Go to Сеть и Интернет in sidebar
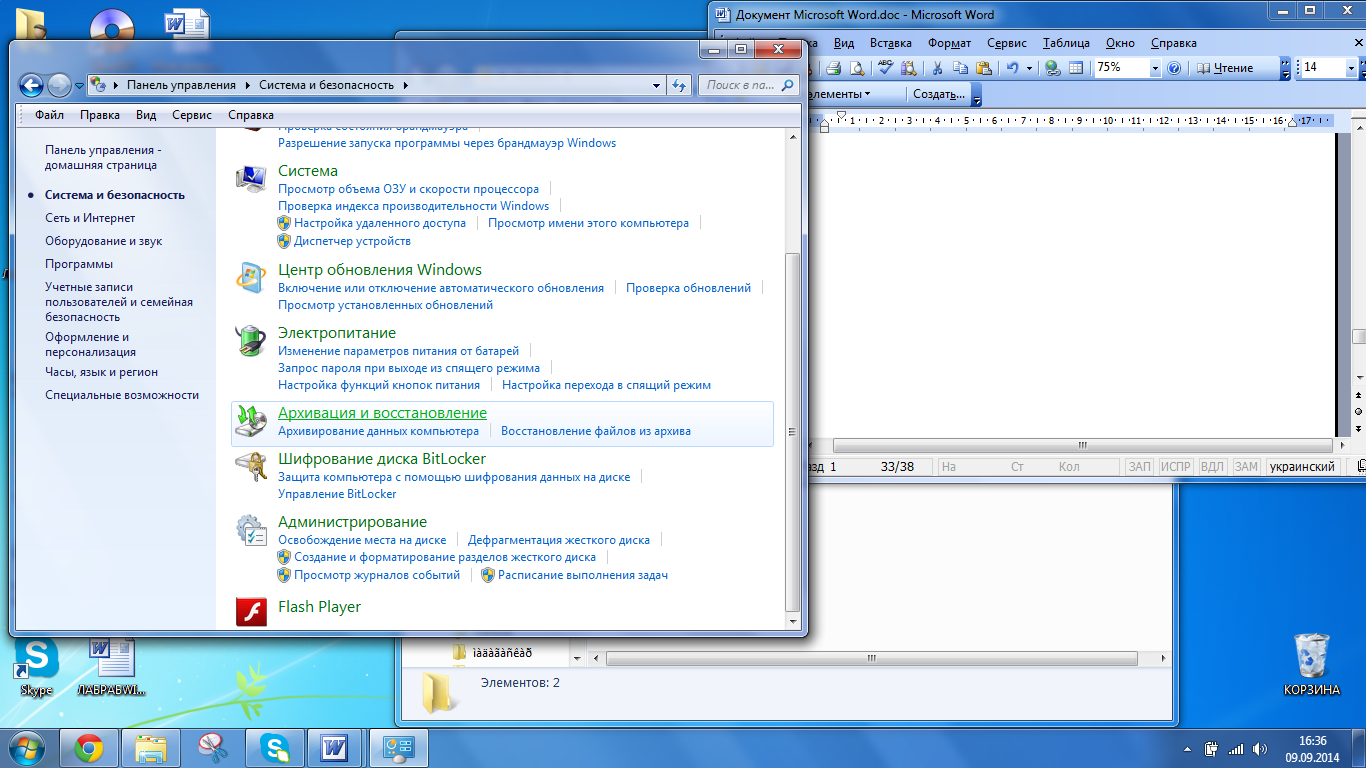1366x768 pixels. tap(90, 218)
